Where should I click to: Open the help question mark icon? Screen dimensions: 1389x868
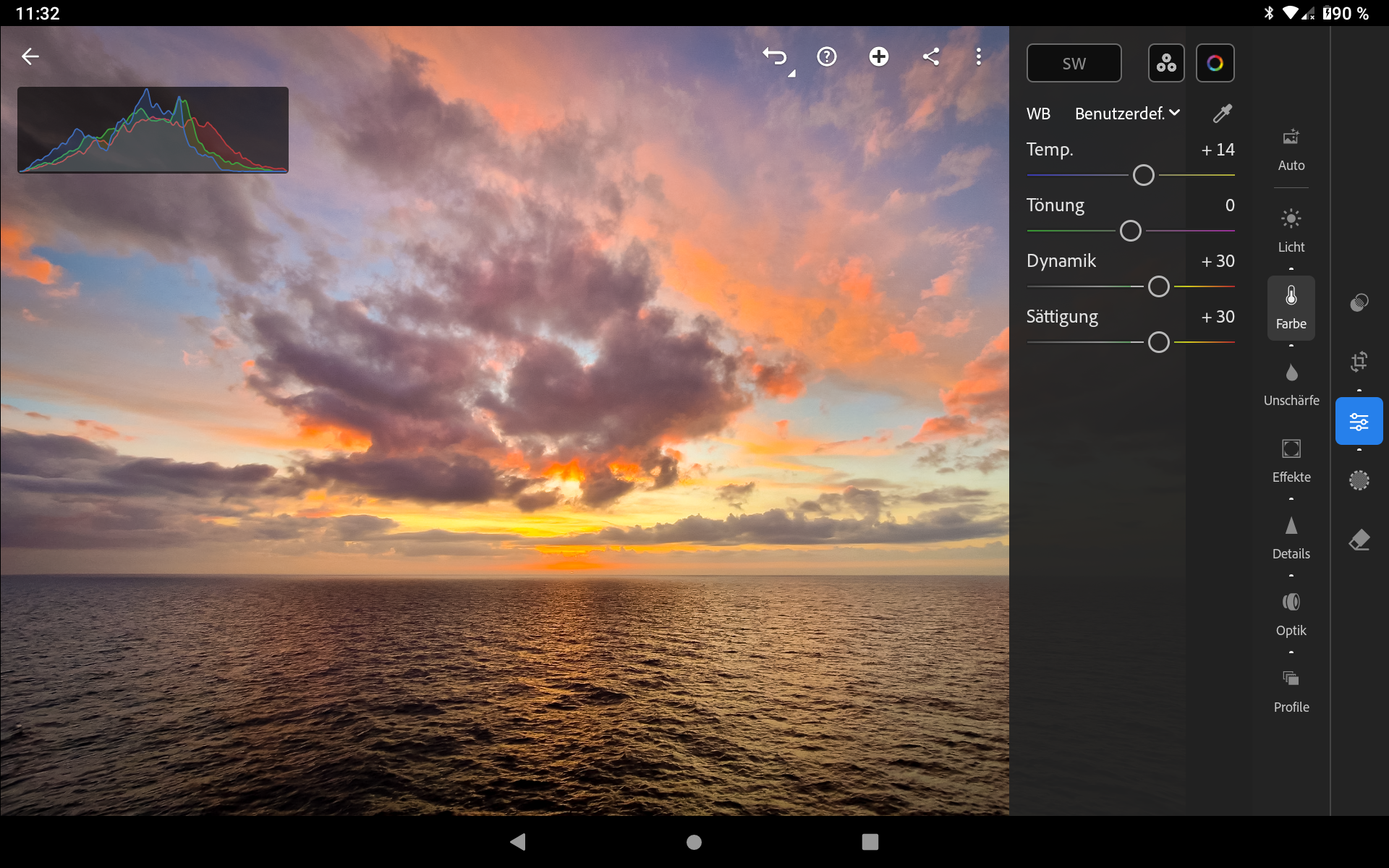pos(826,56)
